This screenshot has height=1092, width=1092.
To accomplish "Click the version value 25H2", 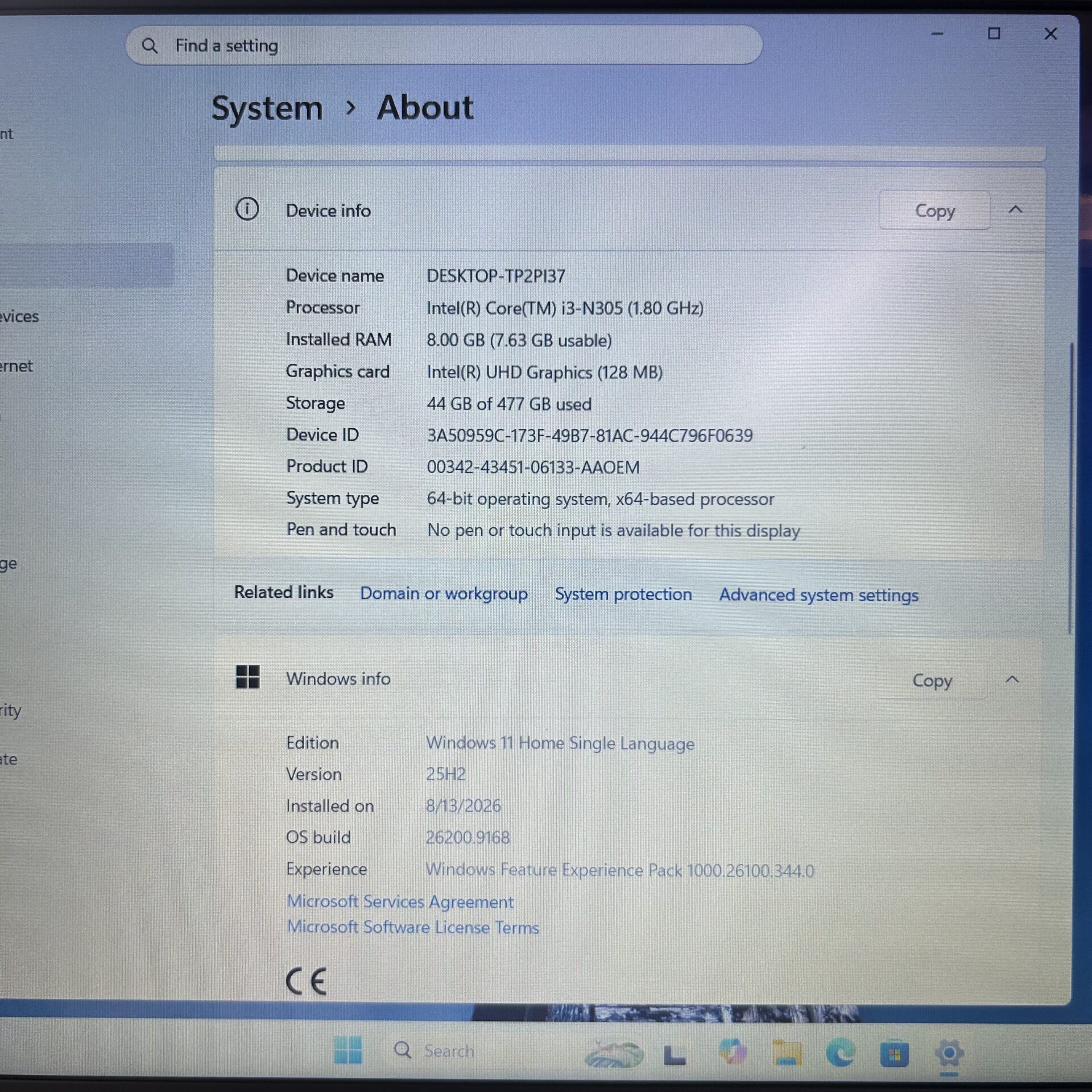I will point(446,774).
